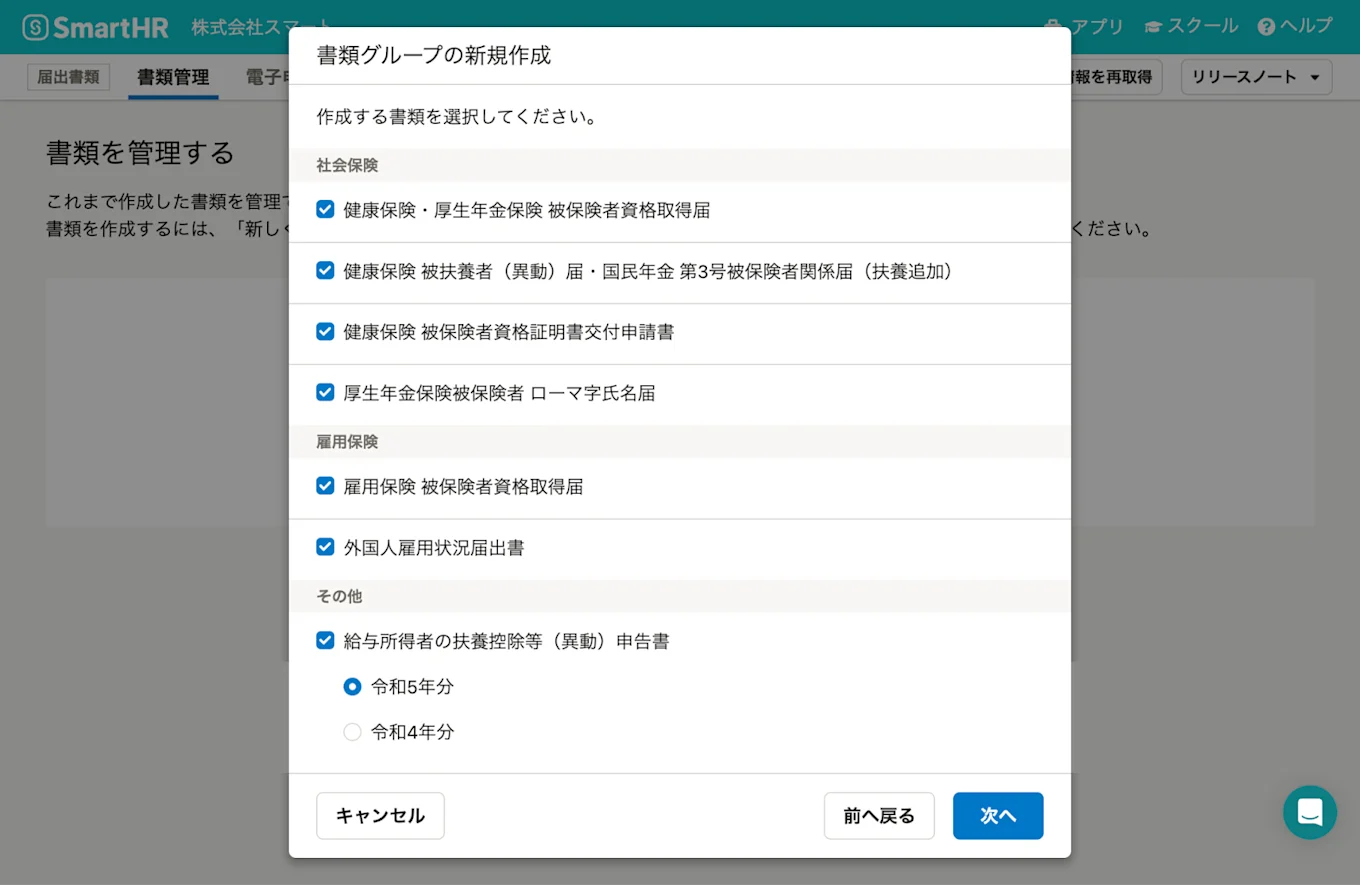Screen dimensions: 1360x885
Task: Open ヘルプ in the header
Action: tap(1295, 27)
